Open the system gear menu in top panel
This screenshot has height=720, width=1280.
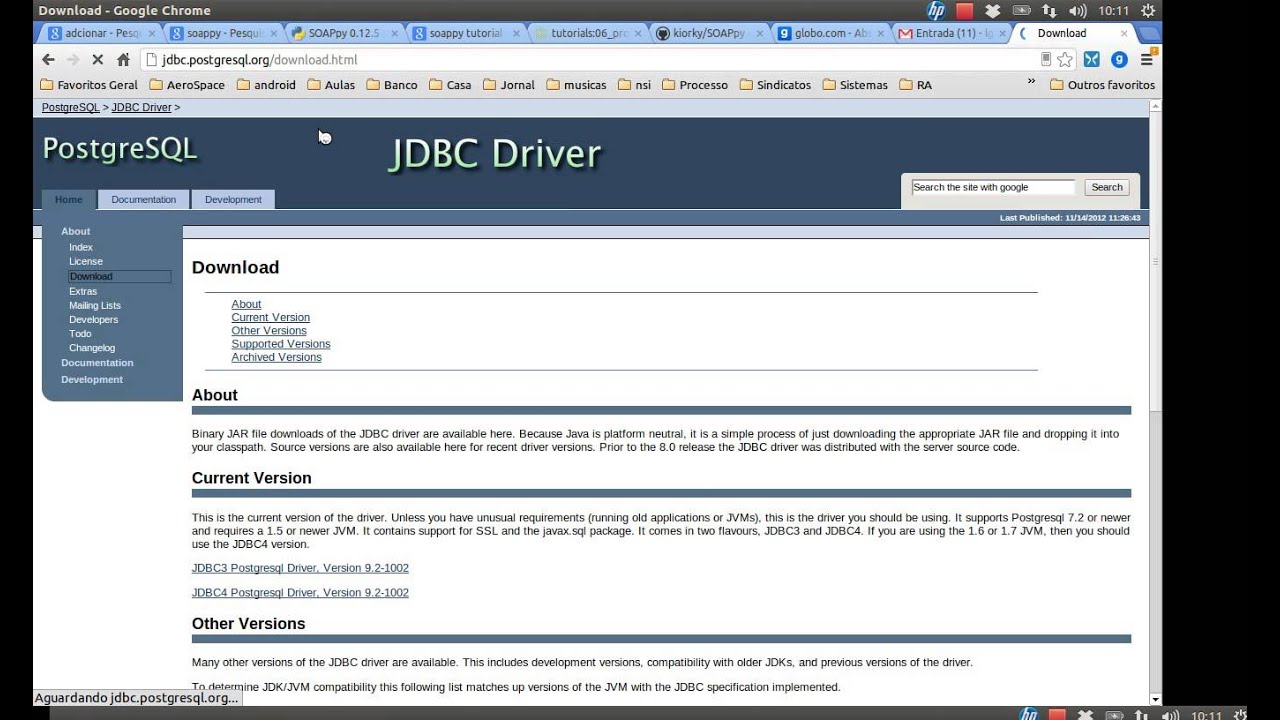[x=1146, y=11]
